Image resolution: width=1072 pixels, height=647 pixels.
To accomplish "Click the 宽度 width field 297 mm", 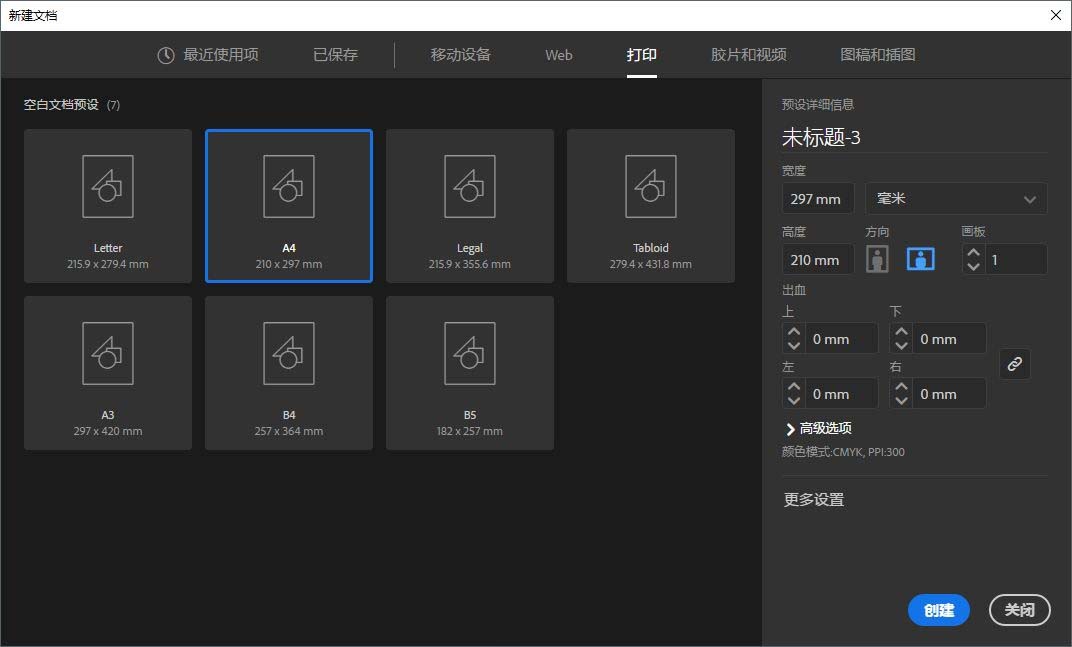I will 818,199.
